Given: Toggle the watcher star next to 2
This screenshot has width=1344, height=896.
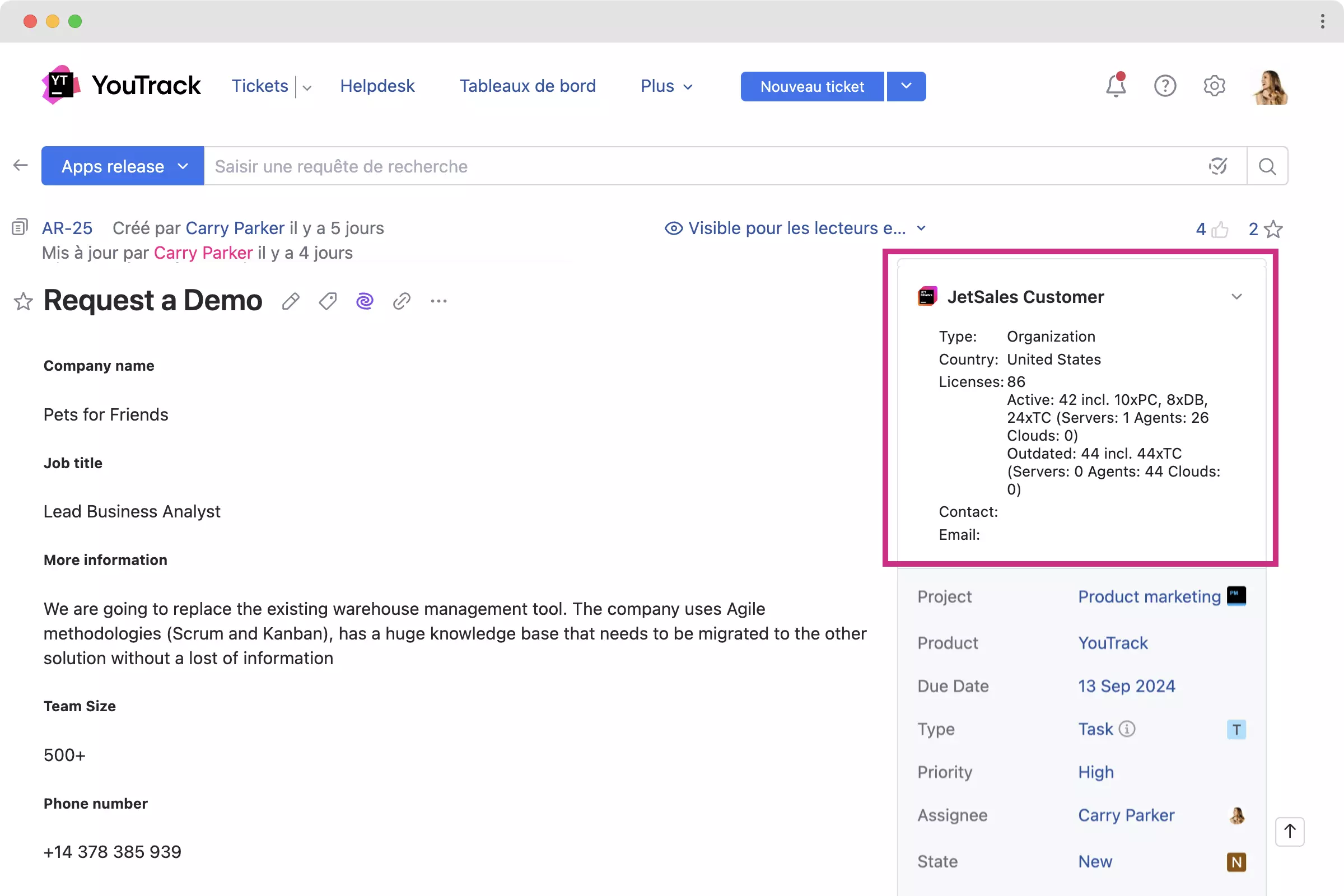Looking at the screenshot, I should pyautogui.click(x=1273, y=230).
